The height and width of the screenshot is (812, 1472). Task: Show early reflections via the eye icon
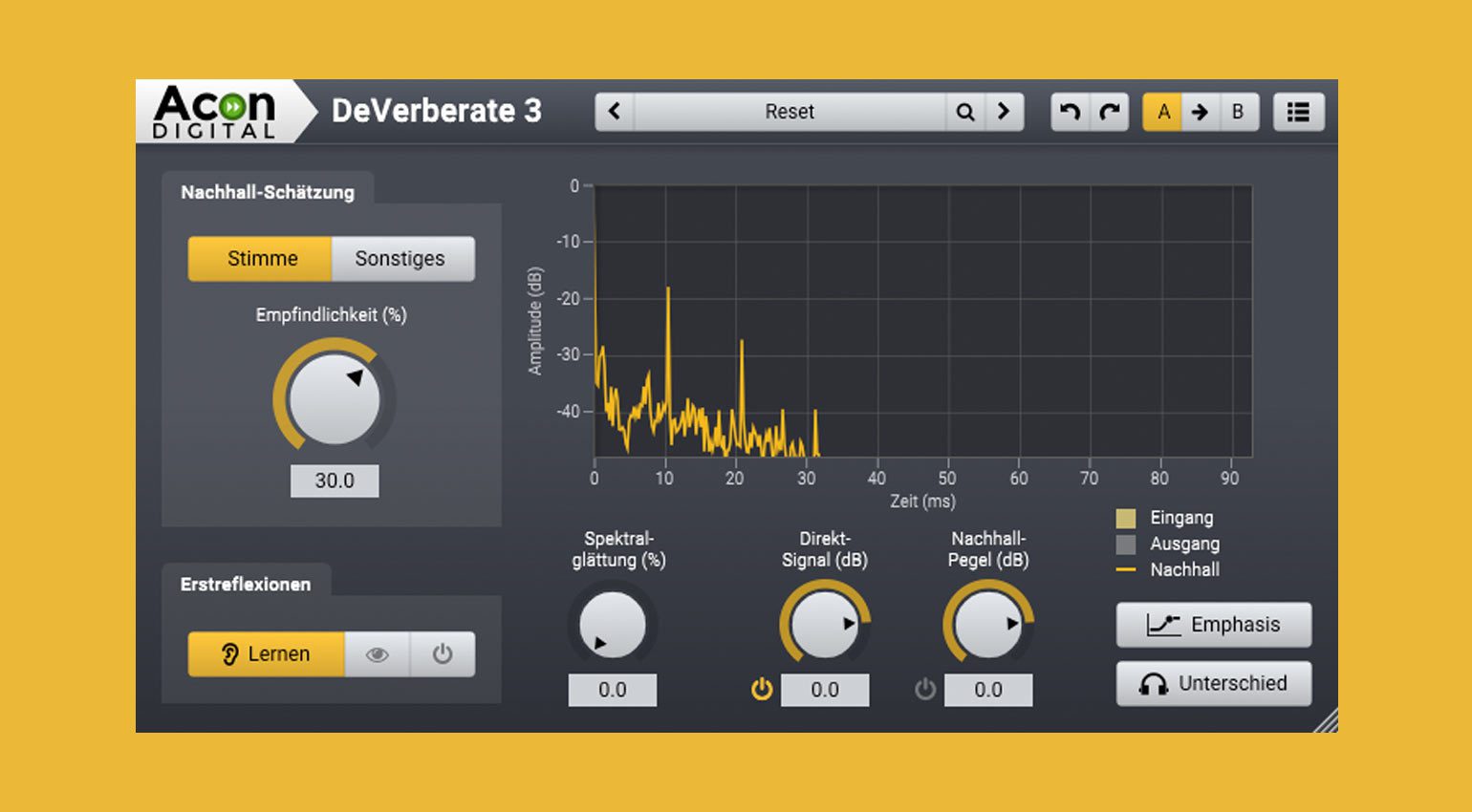pos(378,654)
